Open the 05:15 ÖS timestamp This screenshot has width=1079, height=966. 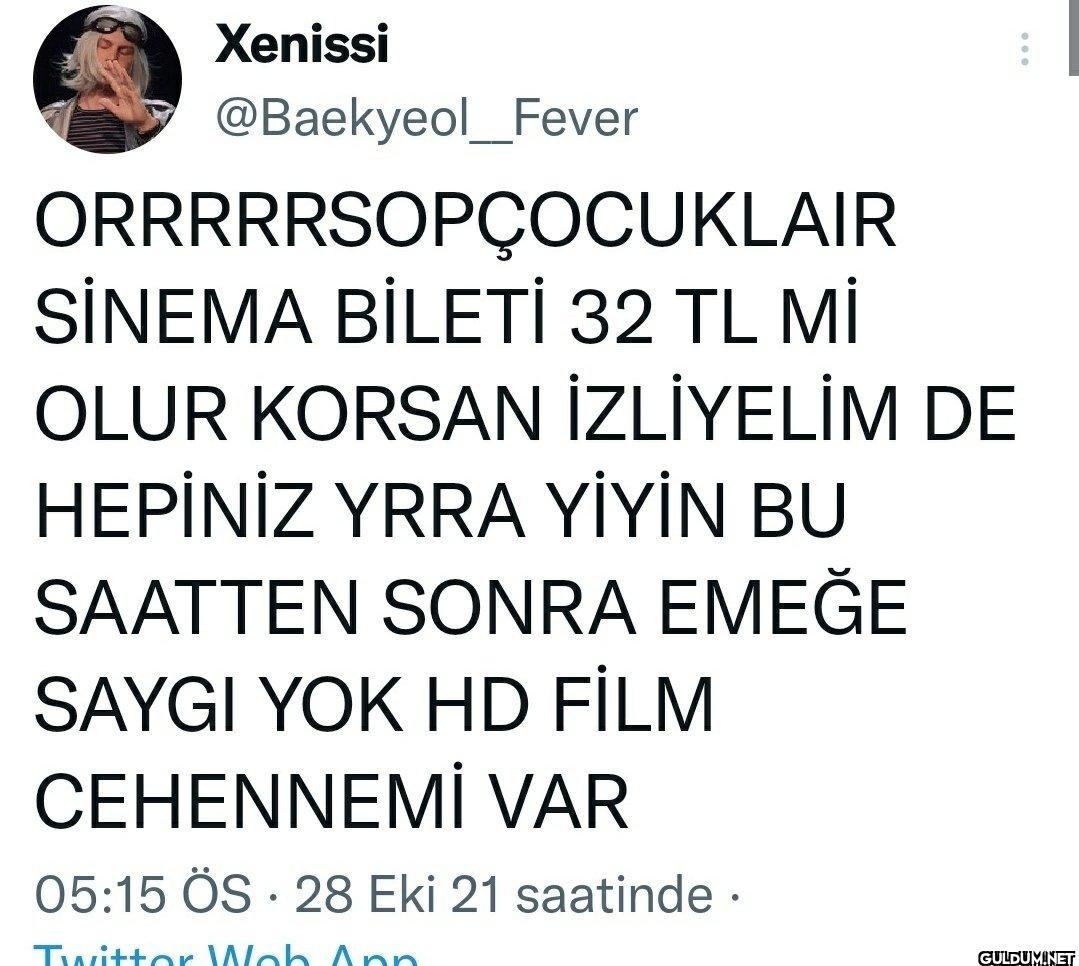(143, 894)
